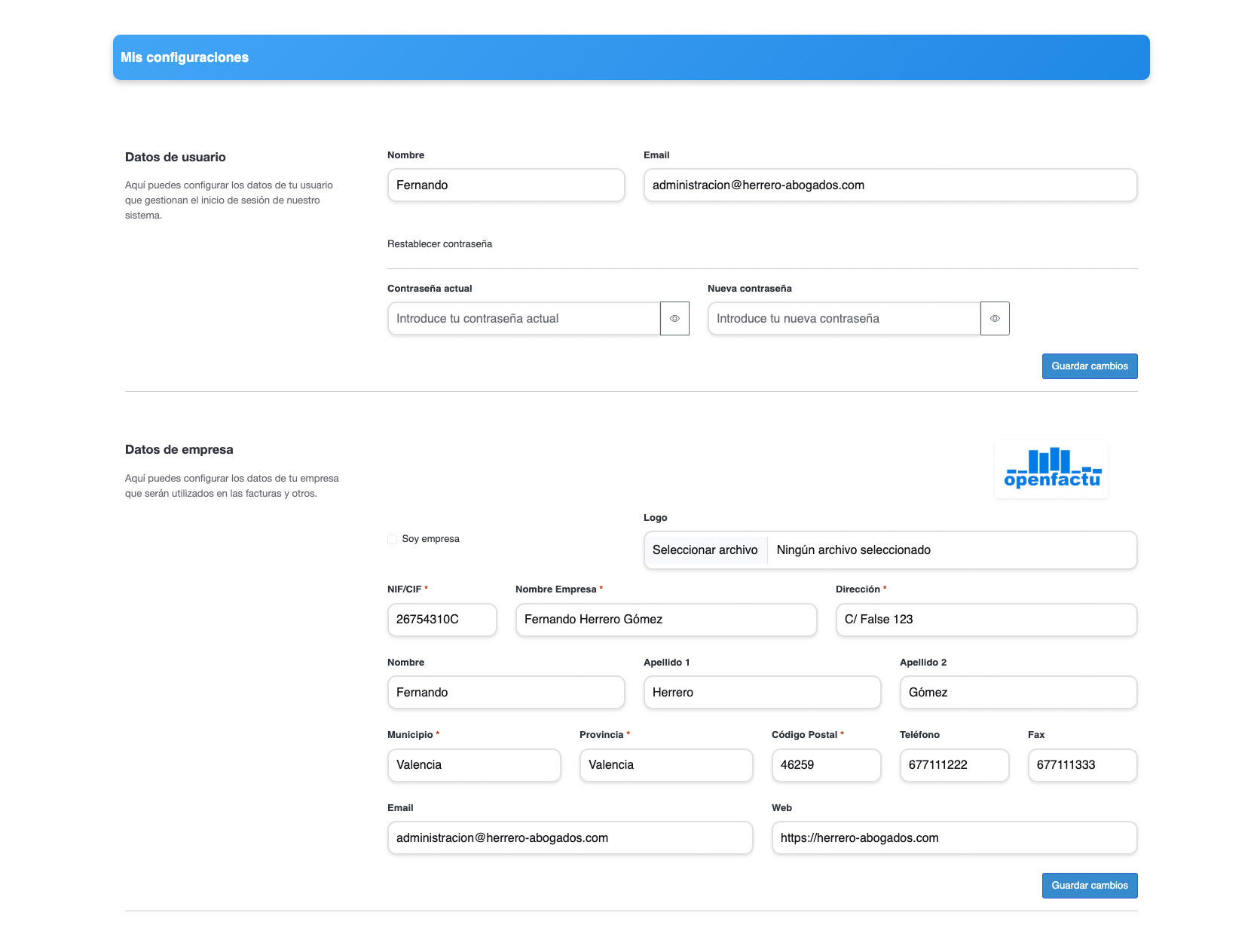Viewport: 1257px width, 952px height.
Task: Click the openfactu logo image
Action: pyautogui.click(x=1051, y=470)
